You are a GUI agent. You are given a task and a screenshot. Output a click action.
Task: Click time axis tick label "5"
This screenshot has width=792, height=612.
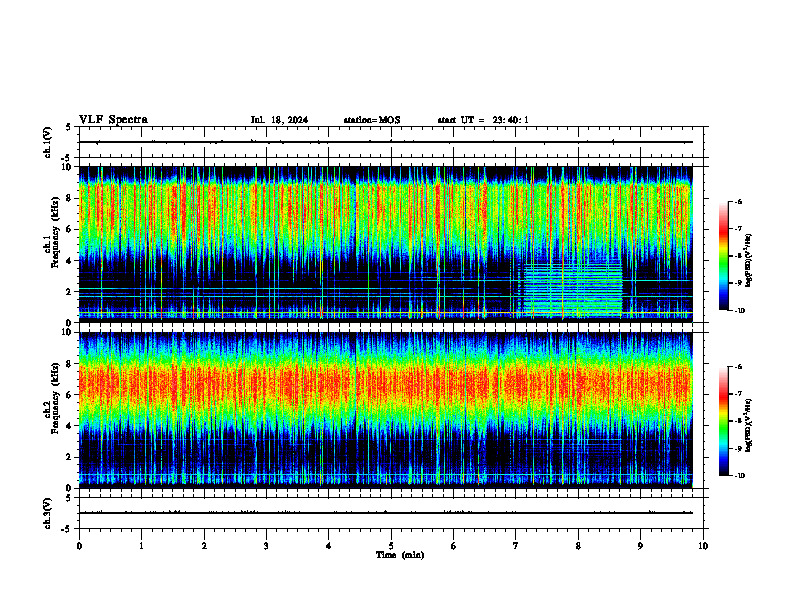(x=391, y=546)
